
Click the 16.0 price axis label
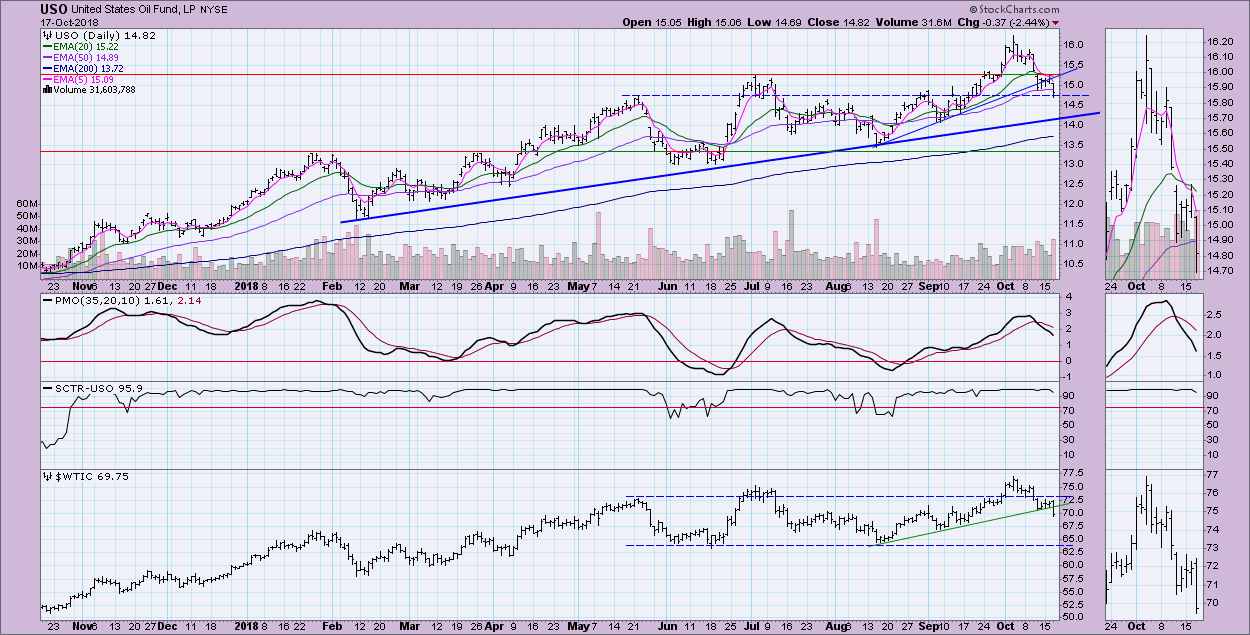tap(1073, 45)
